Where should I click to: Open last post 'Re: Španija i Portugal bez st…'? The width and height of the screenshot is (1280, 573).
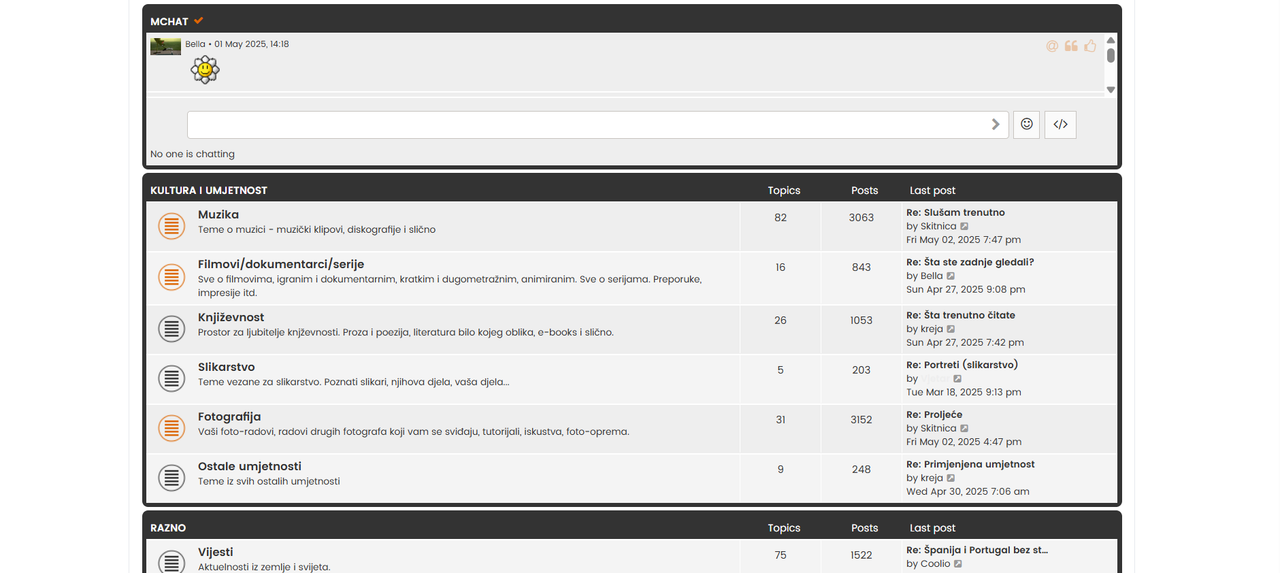(x=977, y=549)
